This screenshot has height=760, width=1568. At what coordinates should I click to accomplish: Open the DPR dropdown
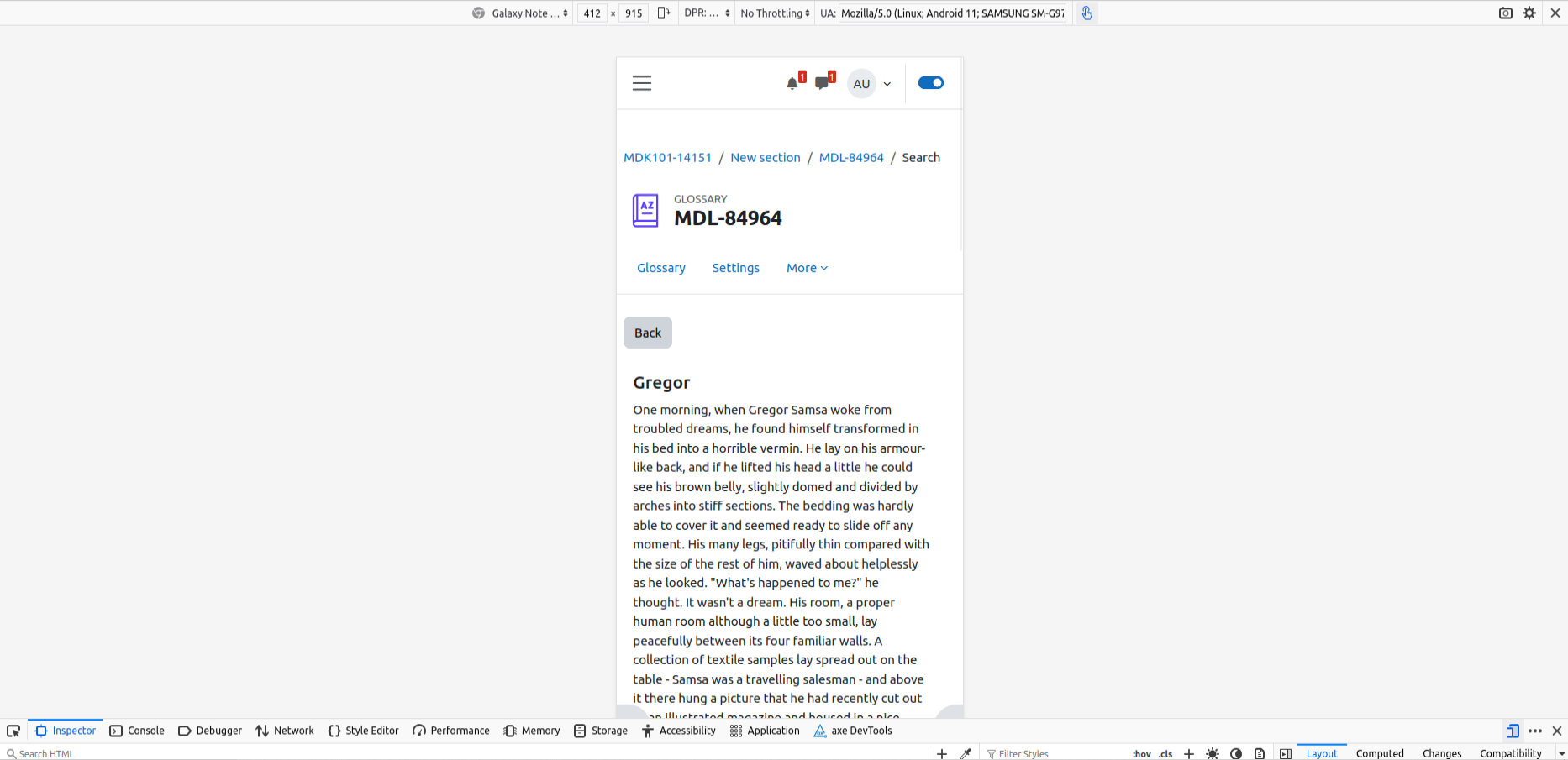point(707,13)
